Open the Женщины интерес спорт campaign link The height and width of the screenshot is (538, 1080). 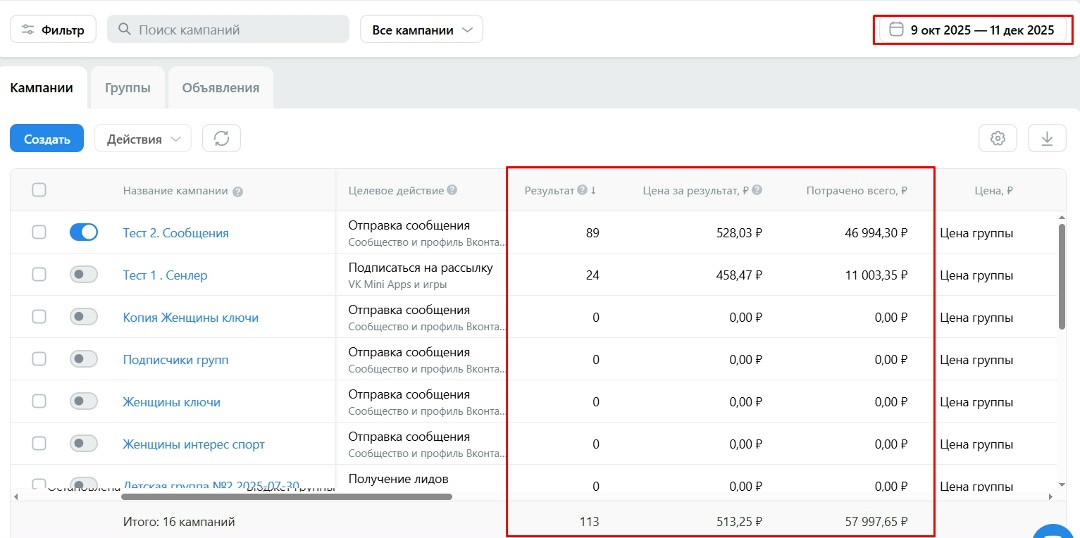(194, 444)
